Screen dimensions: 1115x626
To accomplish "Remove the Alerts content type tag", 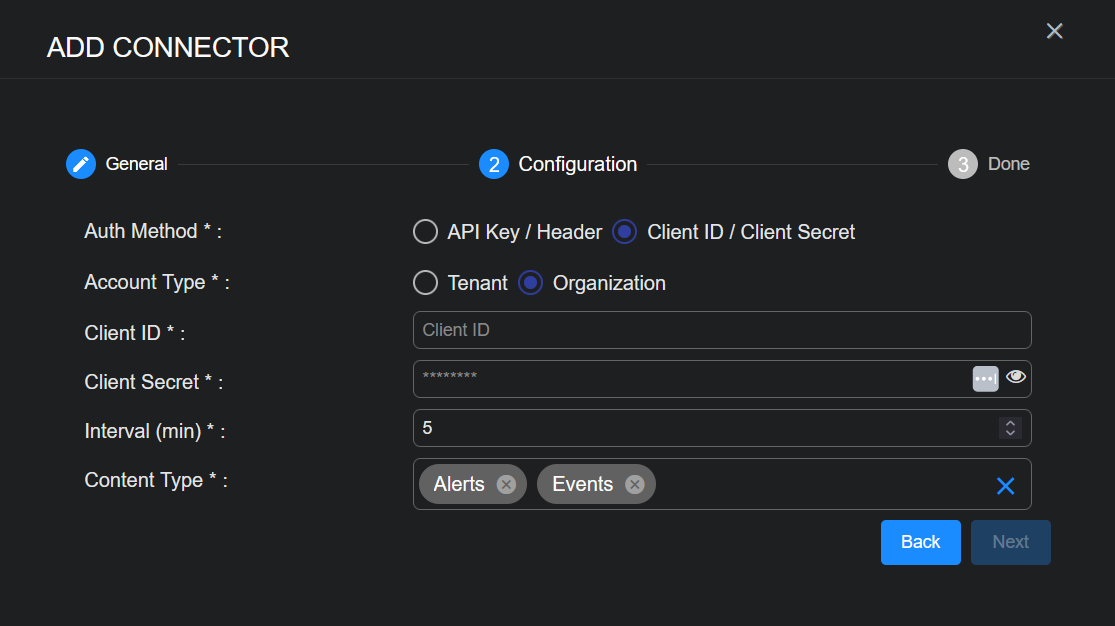I will coord(506,484).
